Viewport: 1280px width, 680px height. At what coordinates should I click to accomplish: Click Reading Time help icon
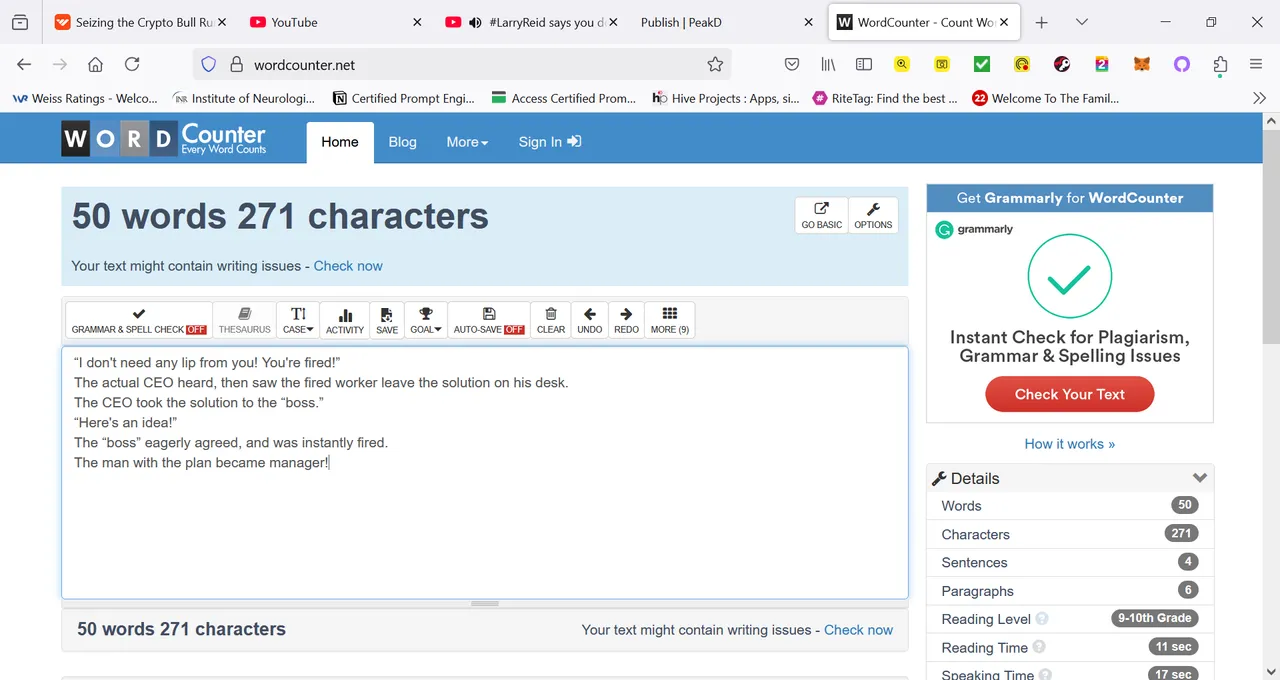pos(1039,647)
